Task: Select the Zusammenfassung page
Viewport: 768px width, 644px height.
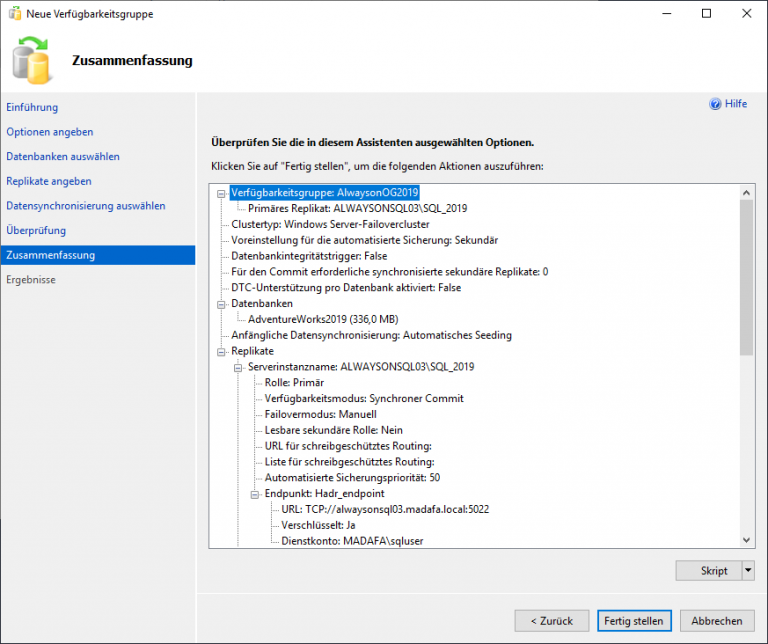Action: tap(98, 255)
